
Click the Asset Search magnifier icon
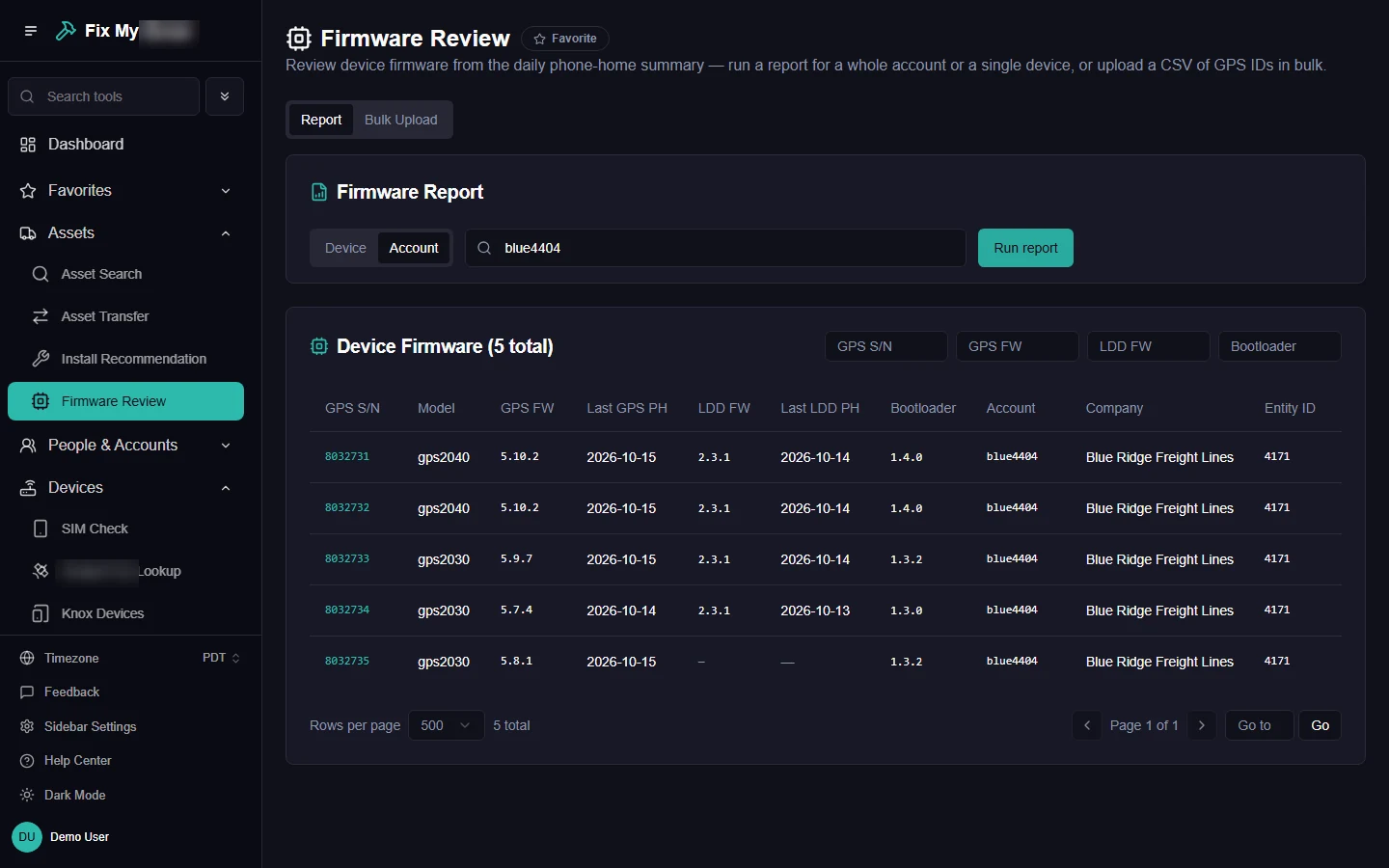pos(41,274)
